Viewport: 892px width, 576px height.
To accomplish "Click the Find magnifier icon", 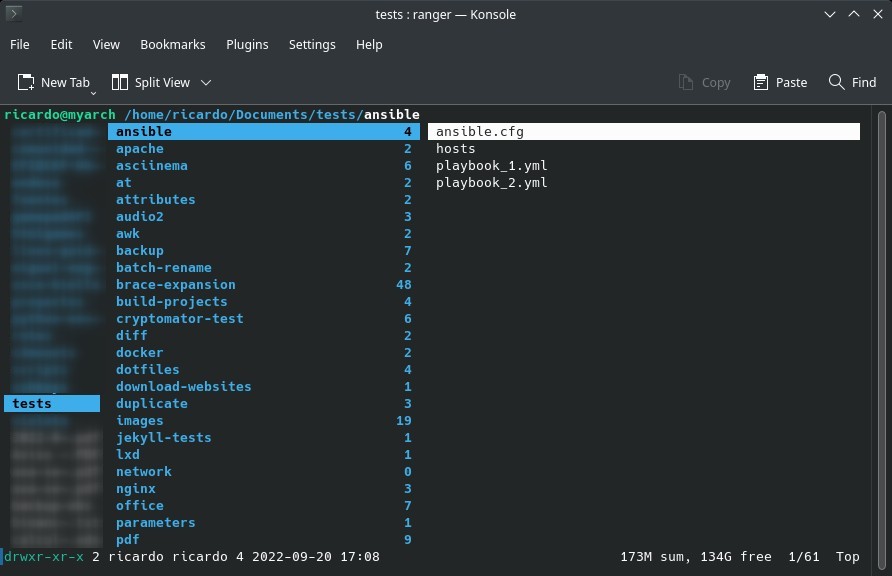I will tap(836, 82).
